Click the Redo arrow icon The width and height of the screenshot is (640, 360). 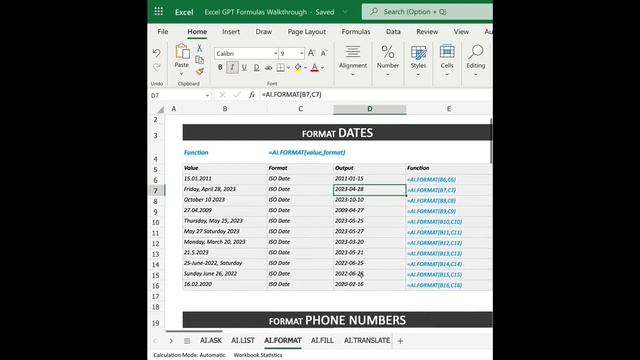click(x=157, y=67)
